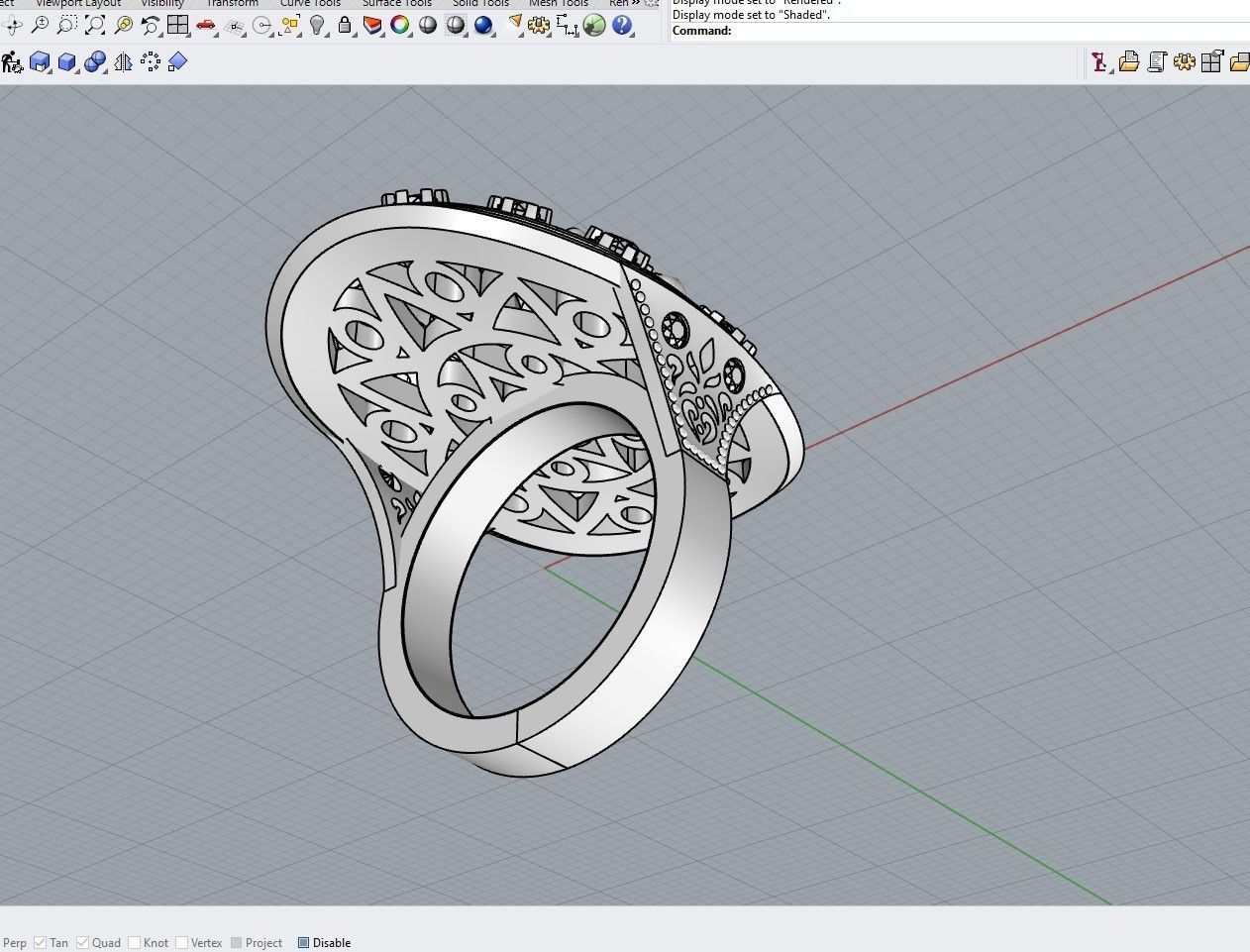Click the Zoom dynamic magnifier icon
The width and height of the screenshot is (1250, 952).
pyautogui.click(x=40, y=25)
